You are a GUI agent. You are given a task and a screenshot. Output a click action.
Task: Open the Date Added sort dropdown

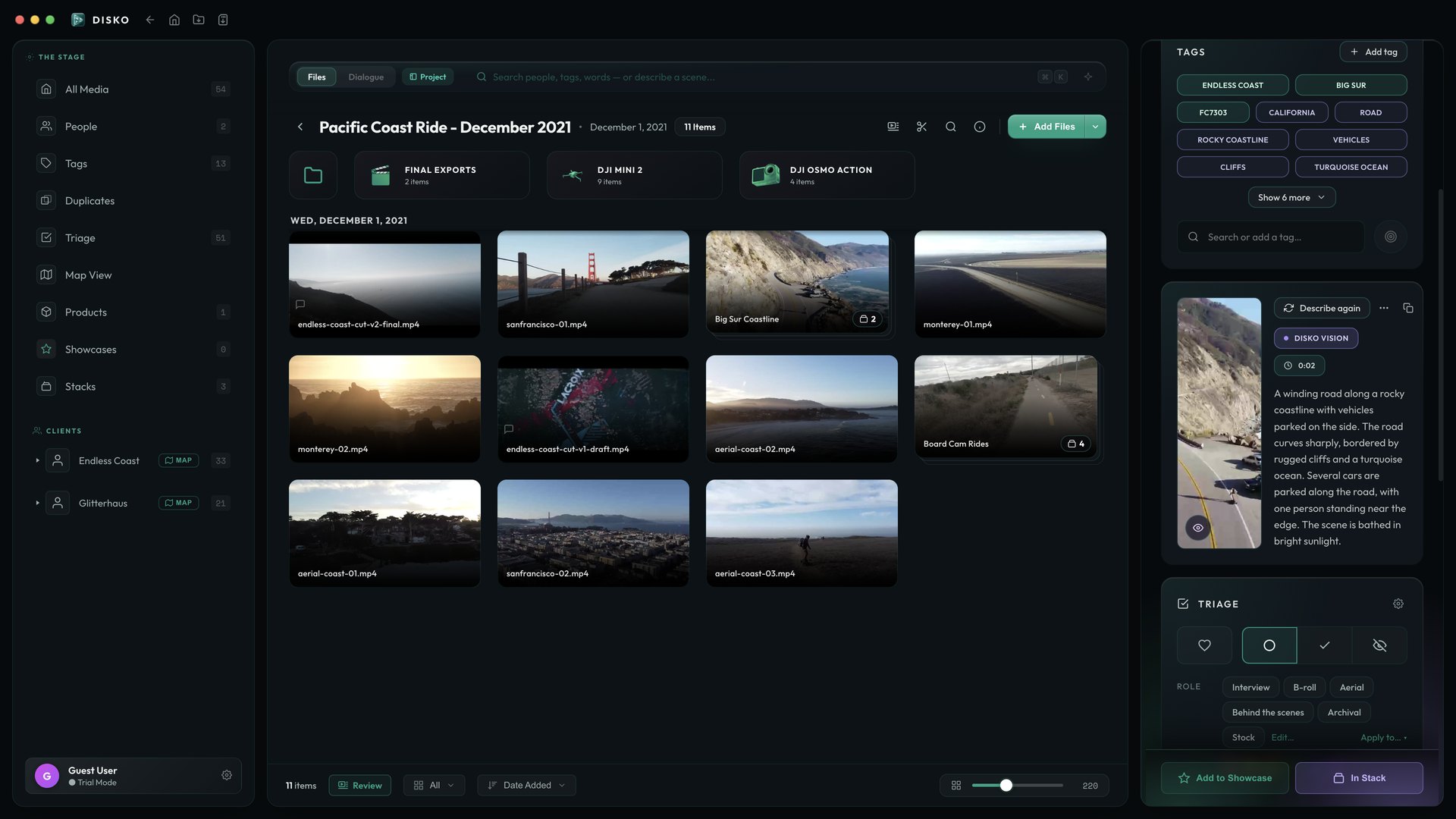coord(526,785)
